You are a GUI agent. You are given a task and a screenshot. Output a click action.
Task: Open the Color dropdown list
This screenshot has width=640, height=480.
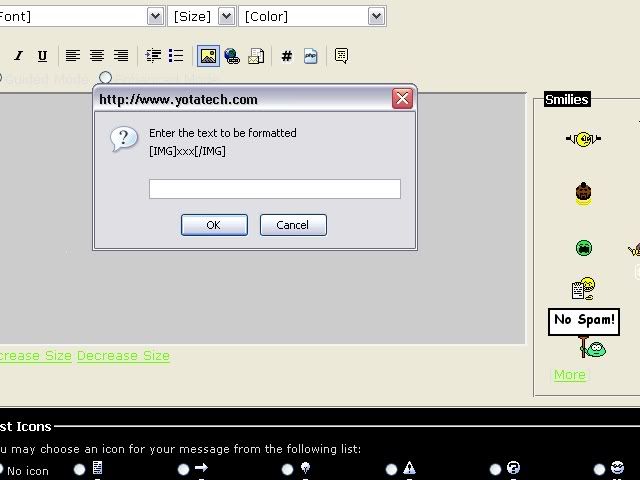click(x=376, y=16)
